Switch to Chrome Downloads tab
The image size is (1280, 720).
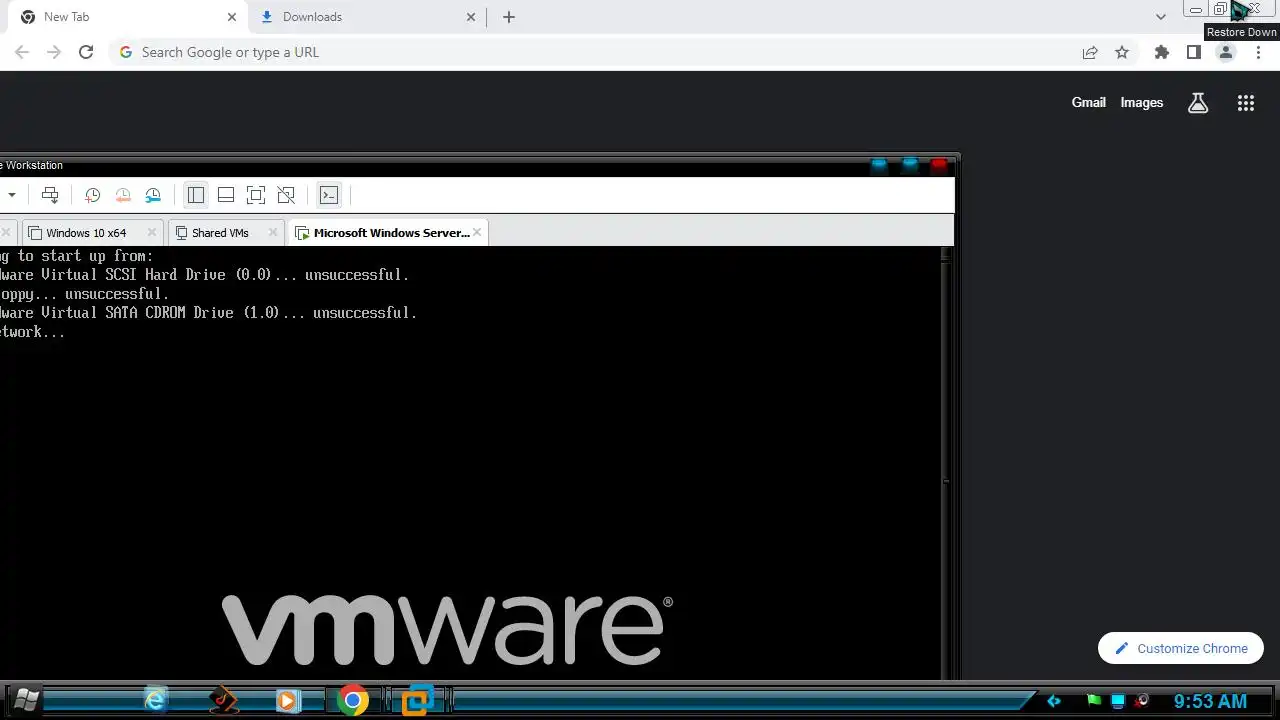(367, 17)
